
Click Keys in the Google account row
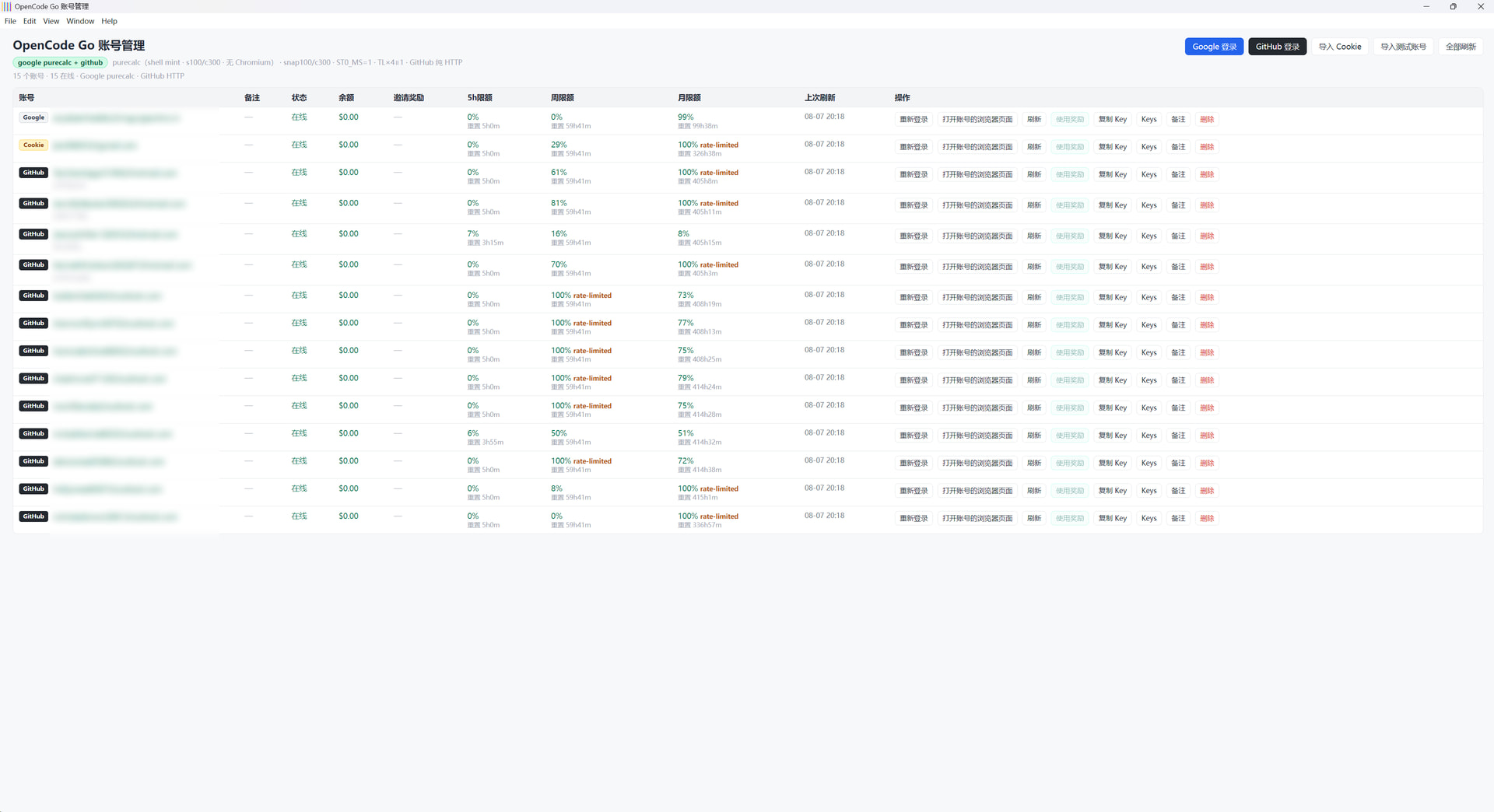point(1149,119)
